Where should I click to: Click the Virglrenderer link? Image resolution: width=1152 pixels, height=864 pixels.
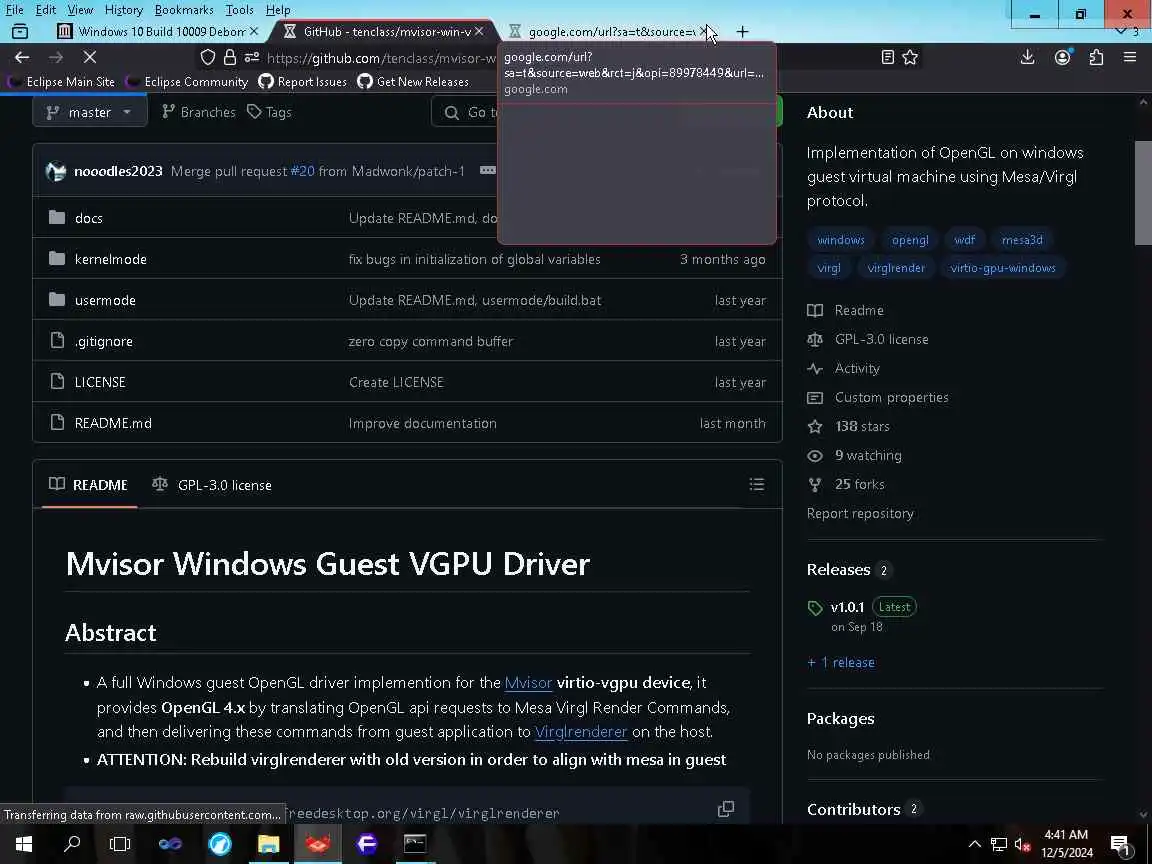(581, 732)
